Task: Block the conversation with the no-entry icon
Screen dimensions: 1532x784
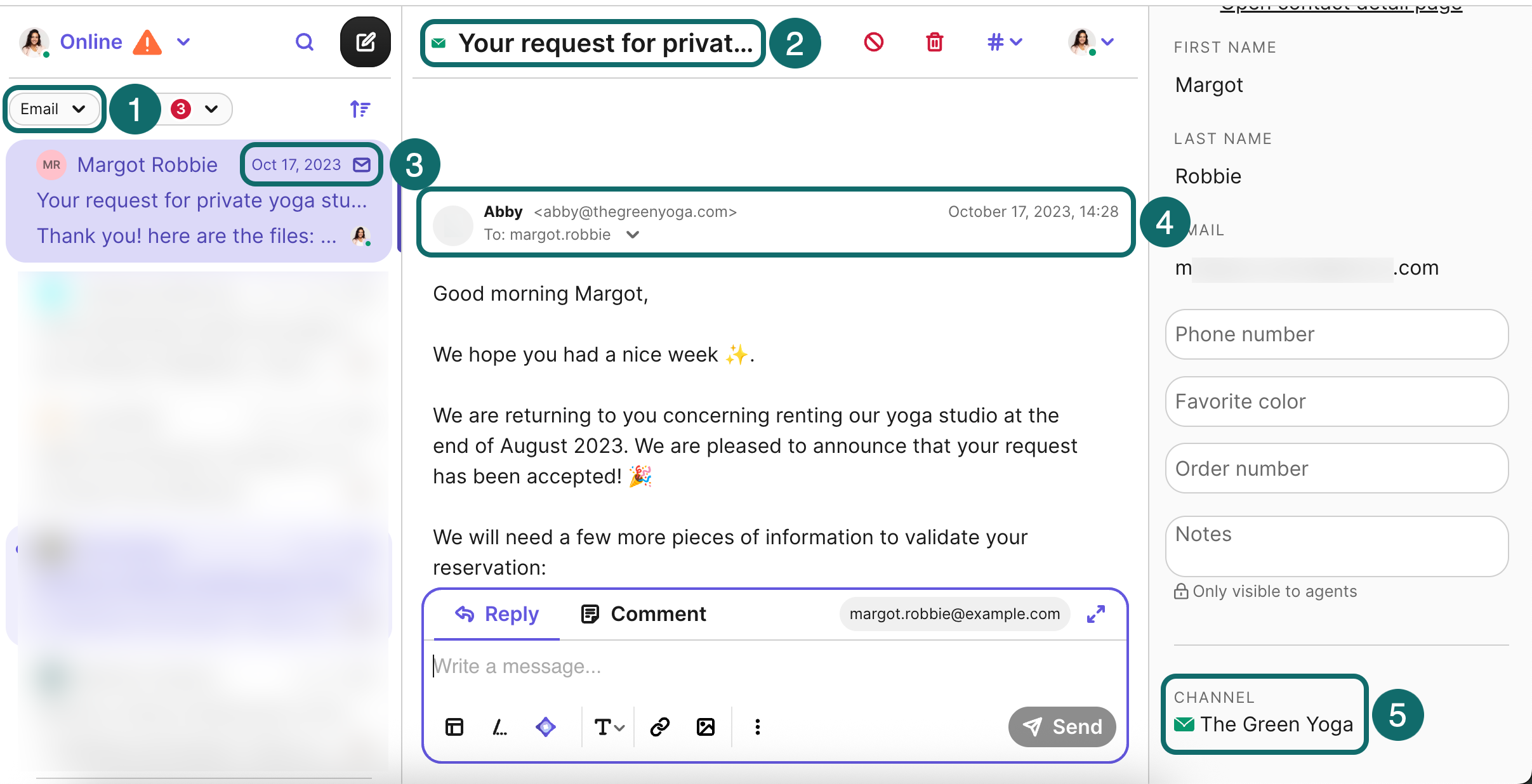Action: pyautogui.click(x=874, y=42)
